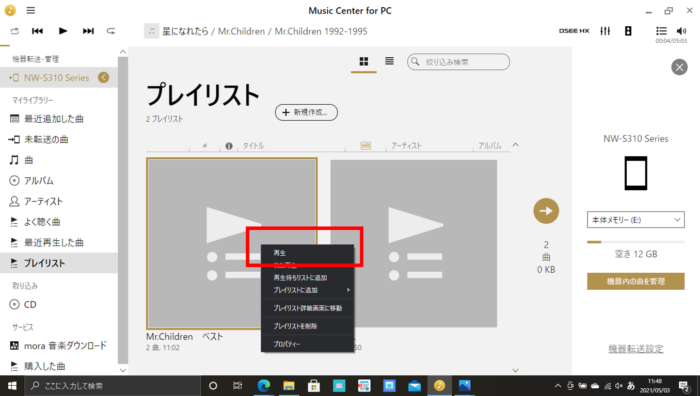This screenshot has height=396, width=700.
Task: Open the 本体メモリー (E:) storage dropdown
Action: click(x=635, y=220)
